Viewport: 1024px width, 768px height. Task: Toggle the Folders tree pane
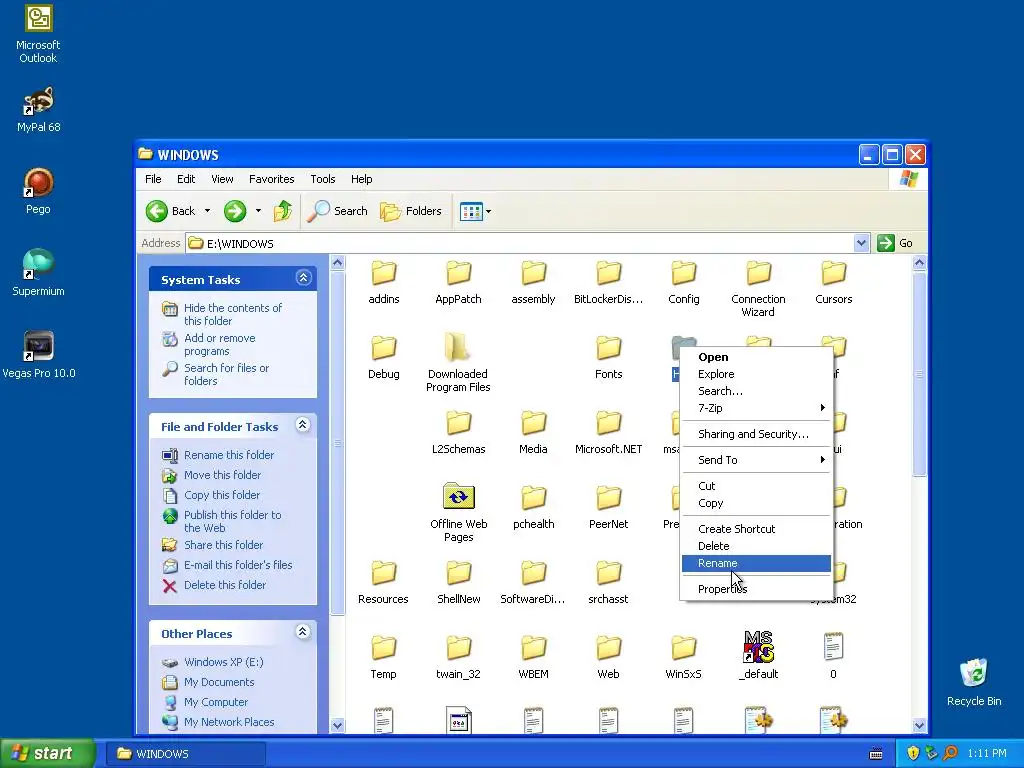click(x=411, y=211)
